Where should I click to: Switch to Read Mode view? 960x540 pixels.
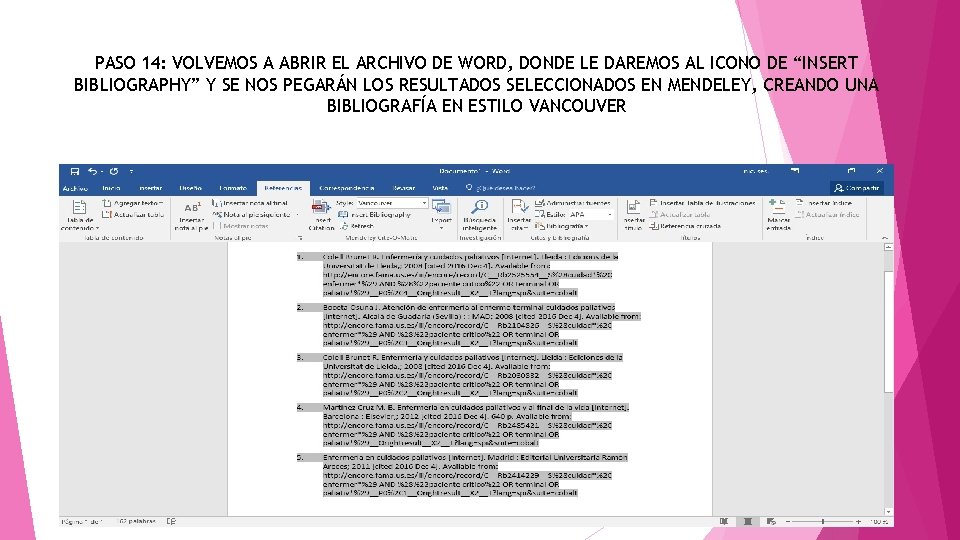(x=724, y=522)
